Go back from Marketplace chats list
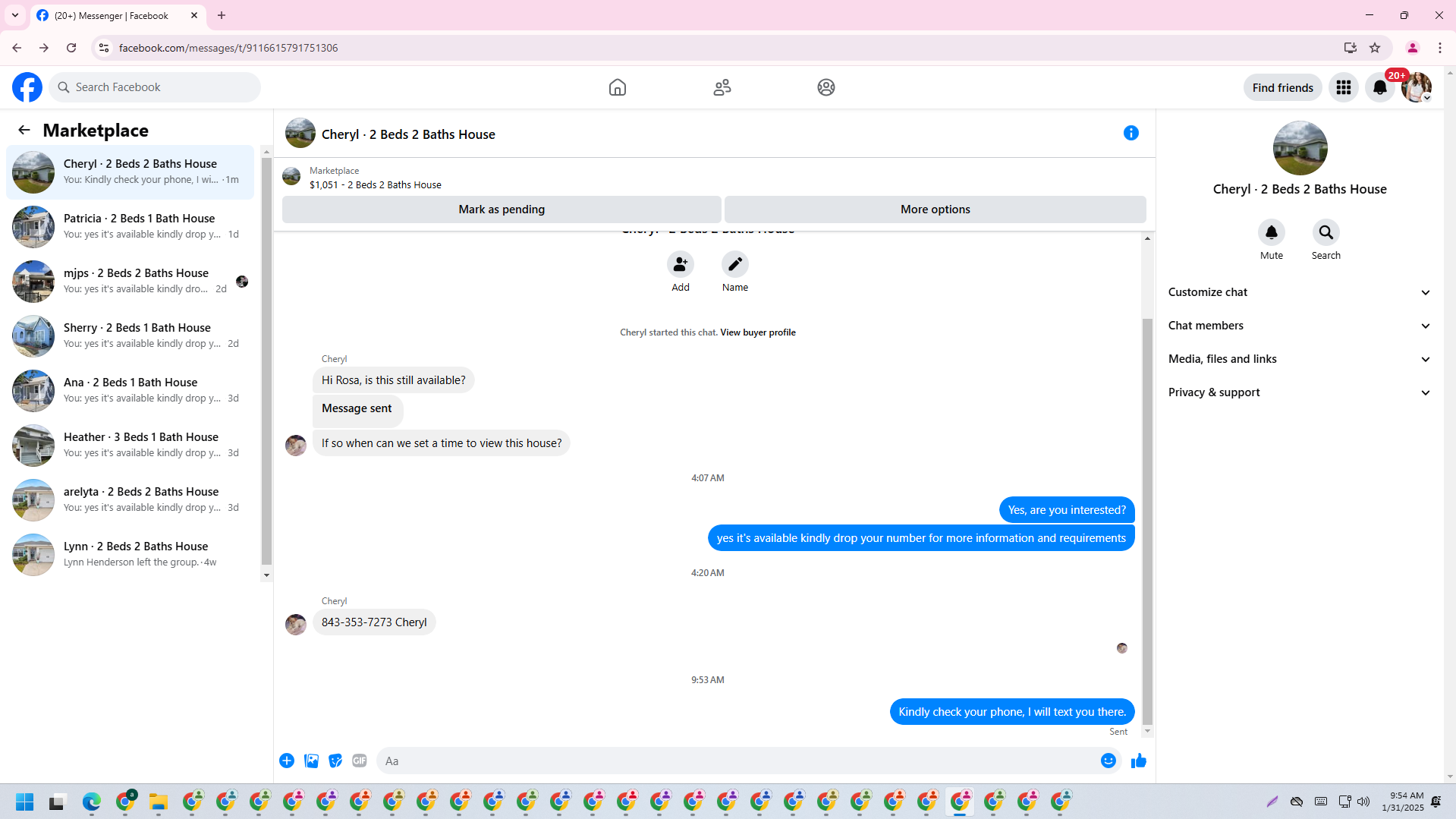The image size is (1456, 819). [x=24, y=130]
